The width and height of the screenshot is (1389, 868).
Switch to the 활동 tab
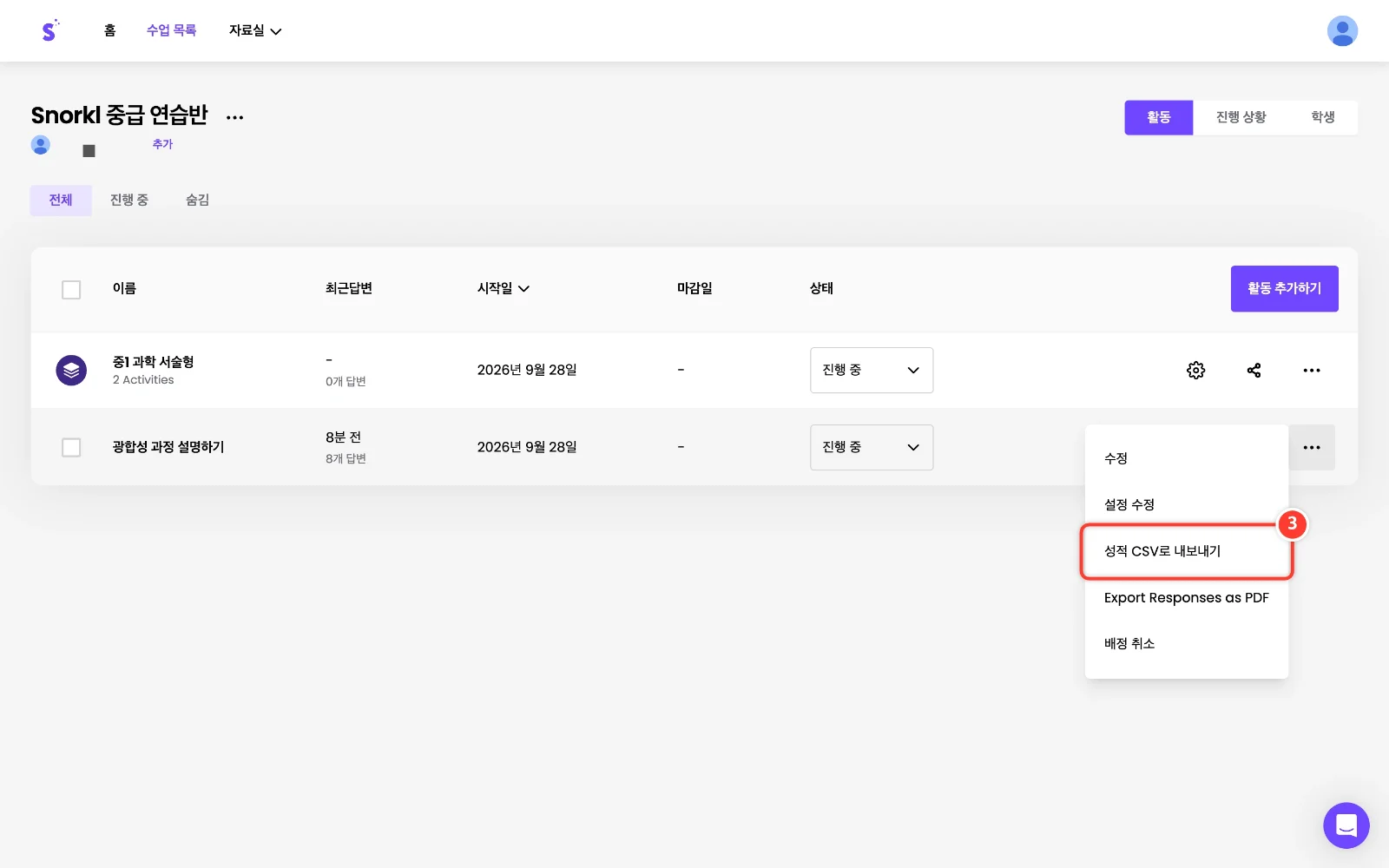pyautogui.click(x=1159, y=117)
